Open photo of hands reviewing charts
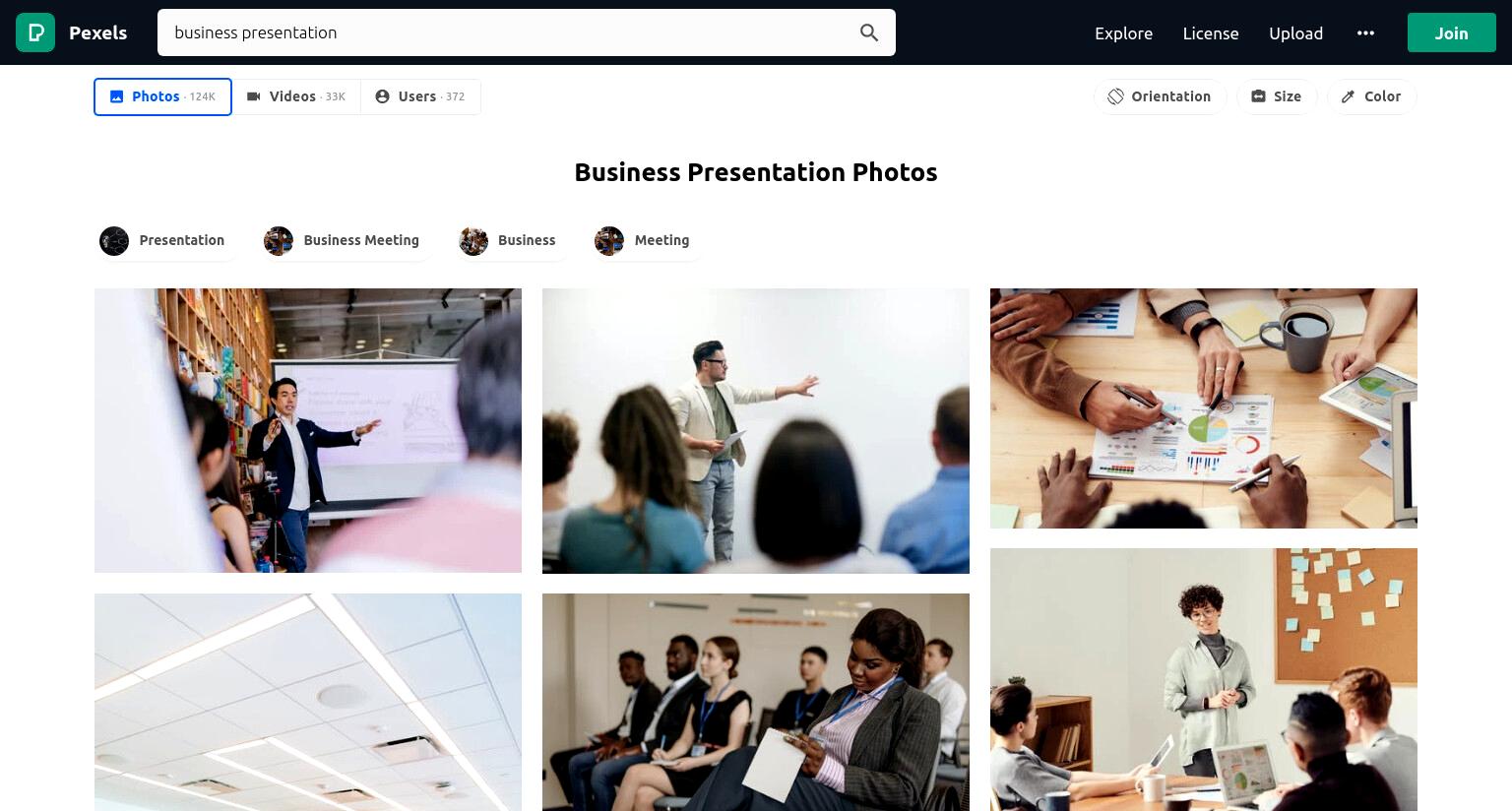Screen dimensions: 1512x811 click(1203, 407)
